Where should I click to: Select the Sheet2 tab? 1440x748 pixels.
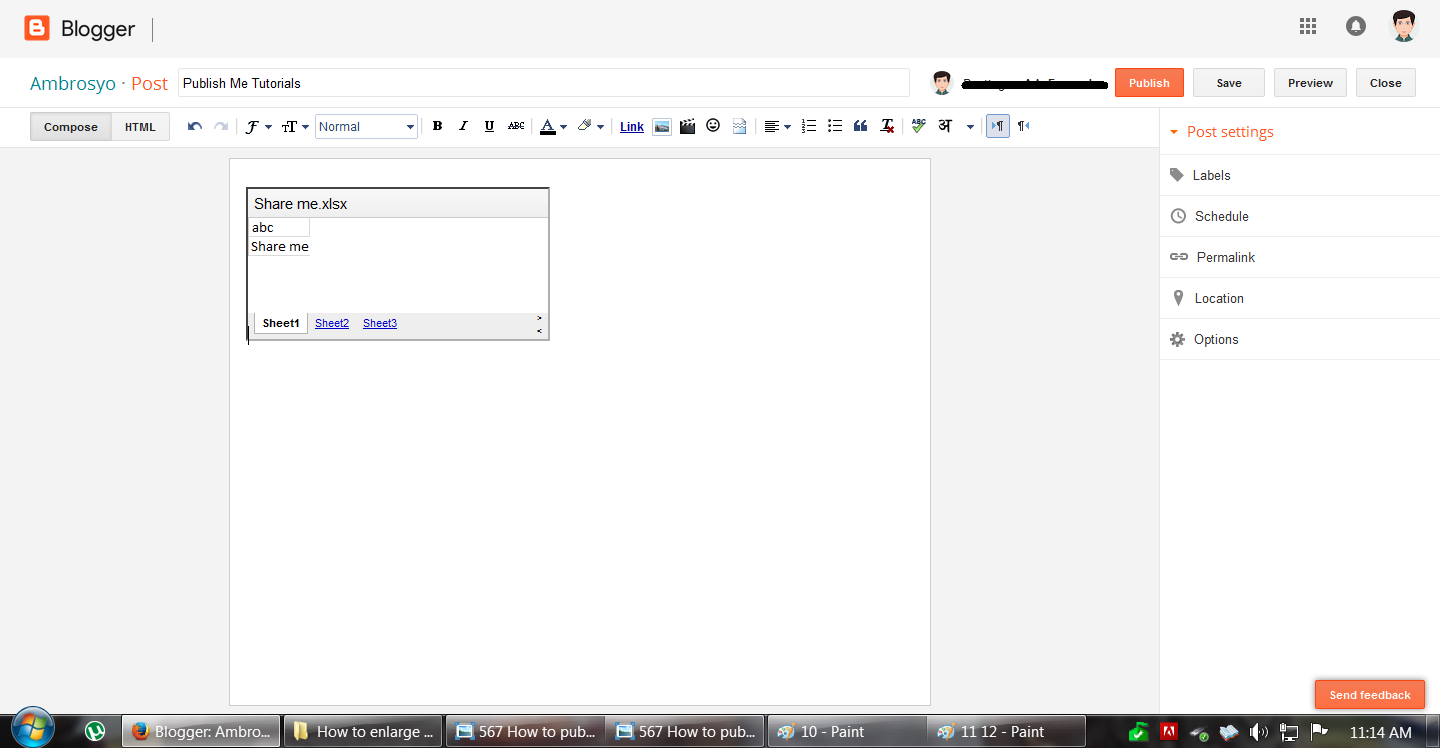pyautogui.click(x=331, y=322)
